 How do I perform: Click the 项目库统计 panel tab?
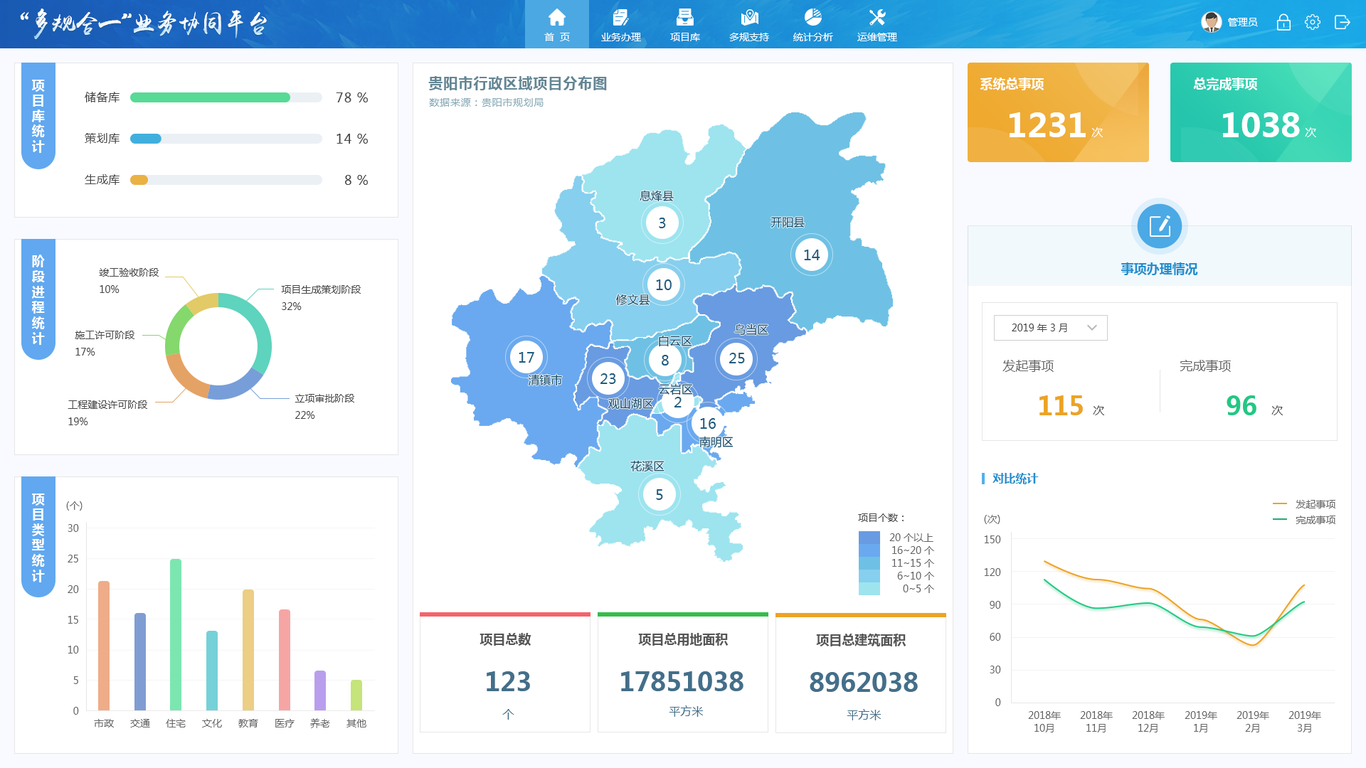[38, 116]
